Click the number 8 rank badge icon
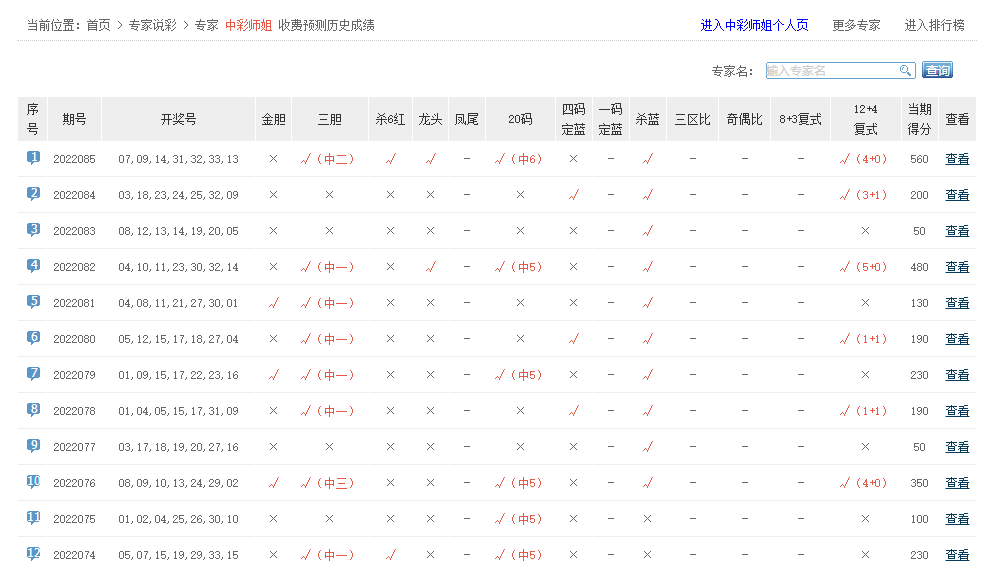Screen dimensions: 991x566 [33, 410]
